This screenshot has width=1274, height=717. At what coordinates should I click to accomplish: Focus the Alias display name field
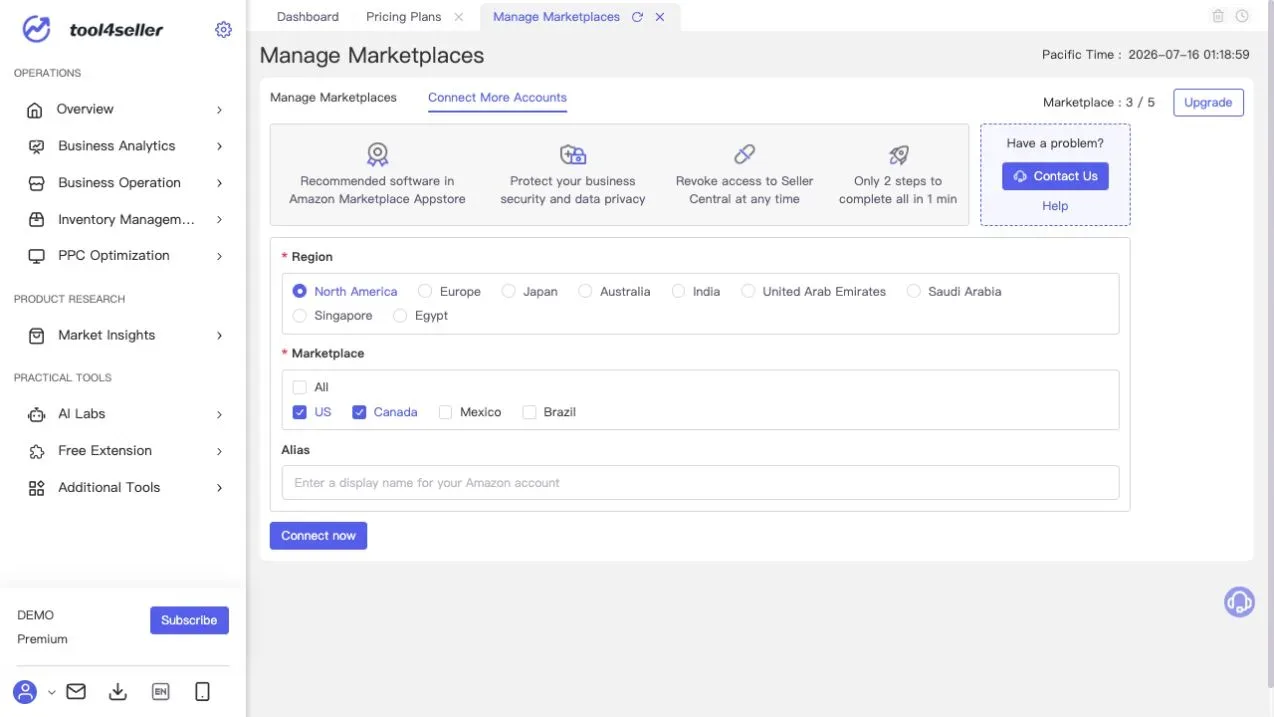tap(700, 483)
